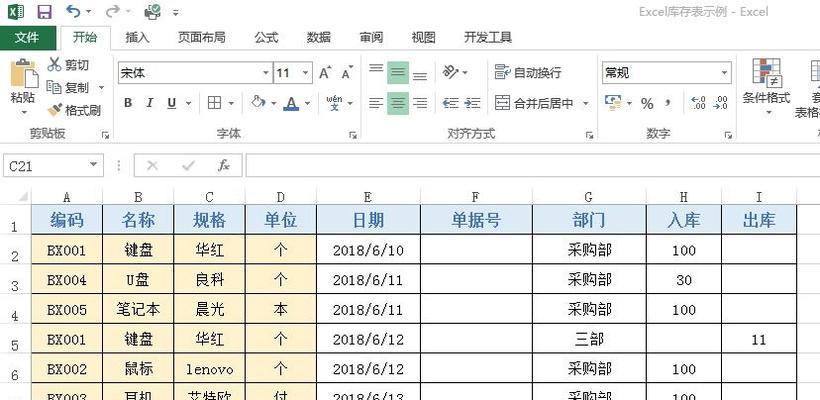Switch to the 页面布局 tab
The width and height of the screenshot is (820, 400).
click(201, 38)
